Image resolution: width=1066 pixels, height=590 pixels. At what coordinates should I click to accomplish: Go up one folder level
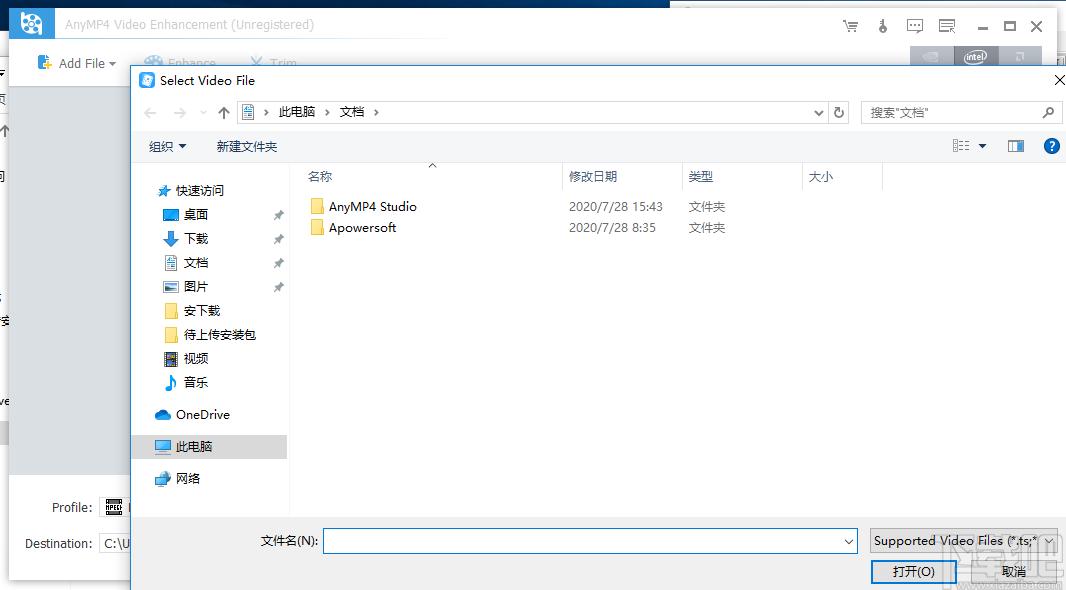coord(224,113)
